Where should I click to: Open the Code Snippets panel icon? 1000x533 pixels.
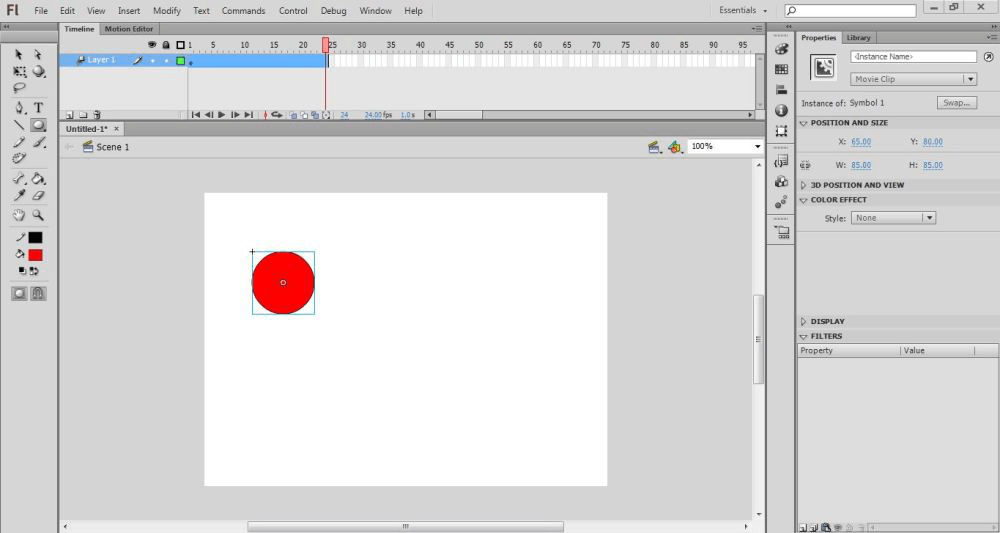[781, 161]
